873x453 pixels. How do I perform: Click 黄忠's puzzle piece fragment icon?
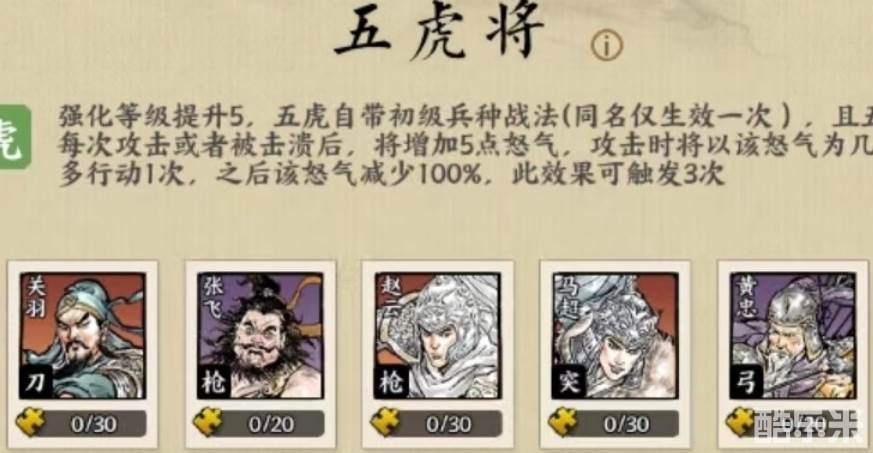[x=741, y=422]
